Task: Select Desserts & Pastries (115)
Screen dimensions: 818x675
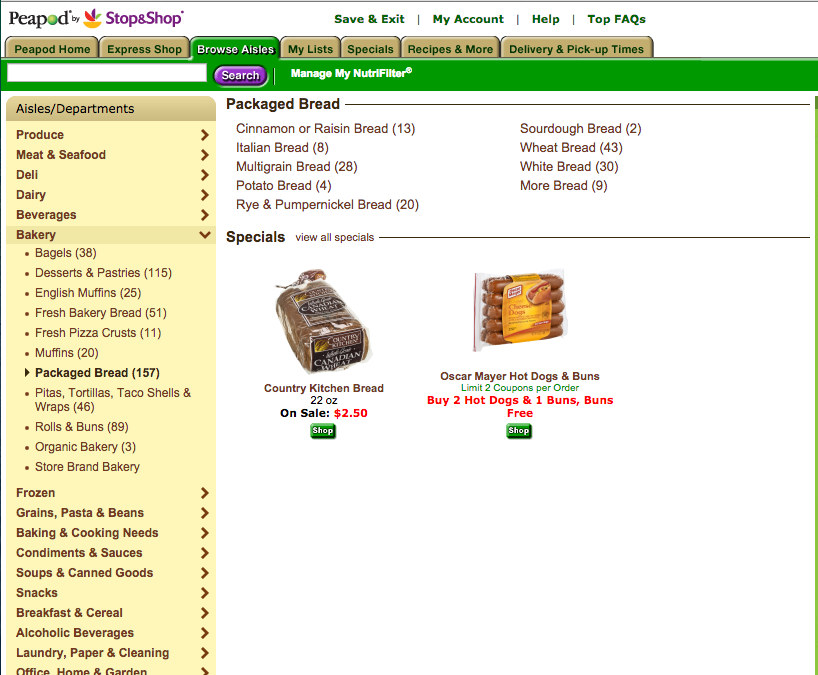Action: click(x=103, y=273)
